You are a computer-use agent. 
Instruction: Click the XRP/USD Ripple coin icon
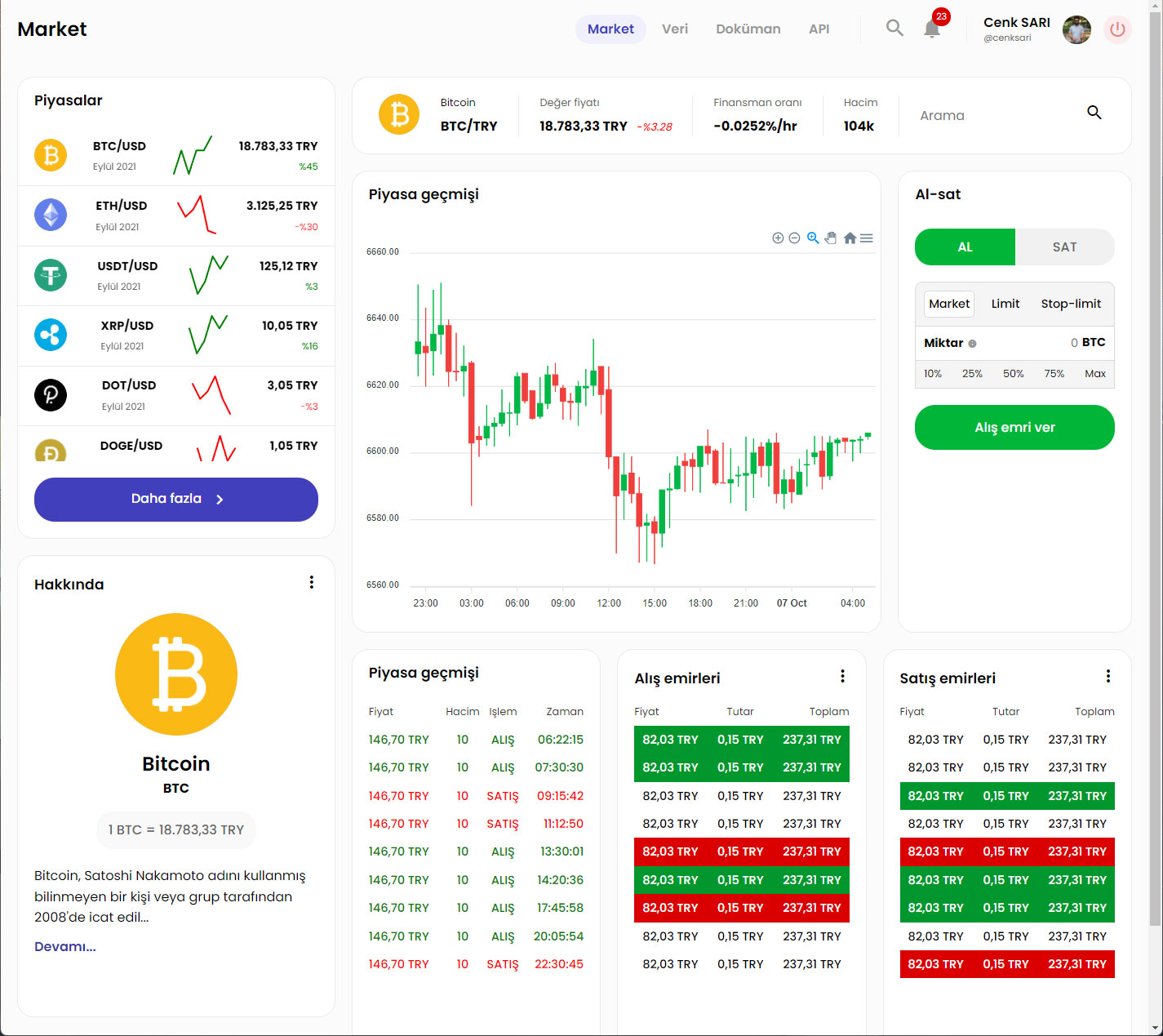(51, 335)
